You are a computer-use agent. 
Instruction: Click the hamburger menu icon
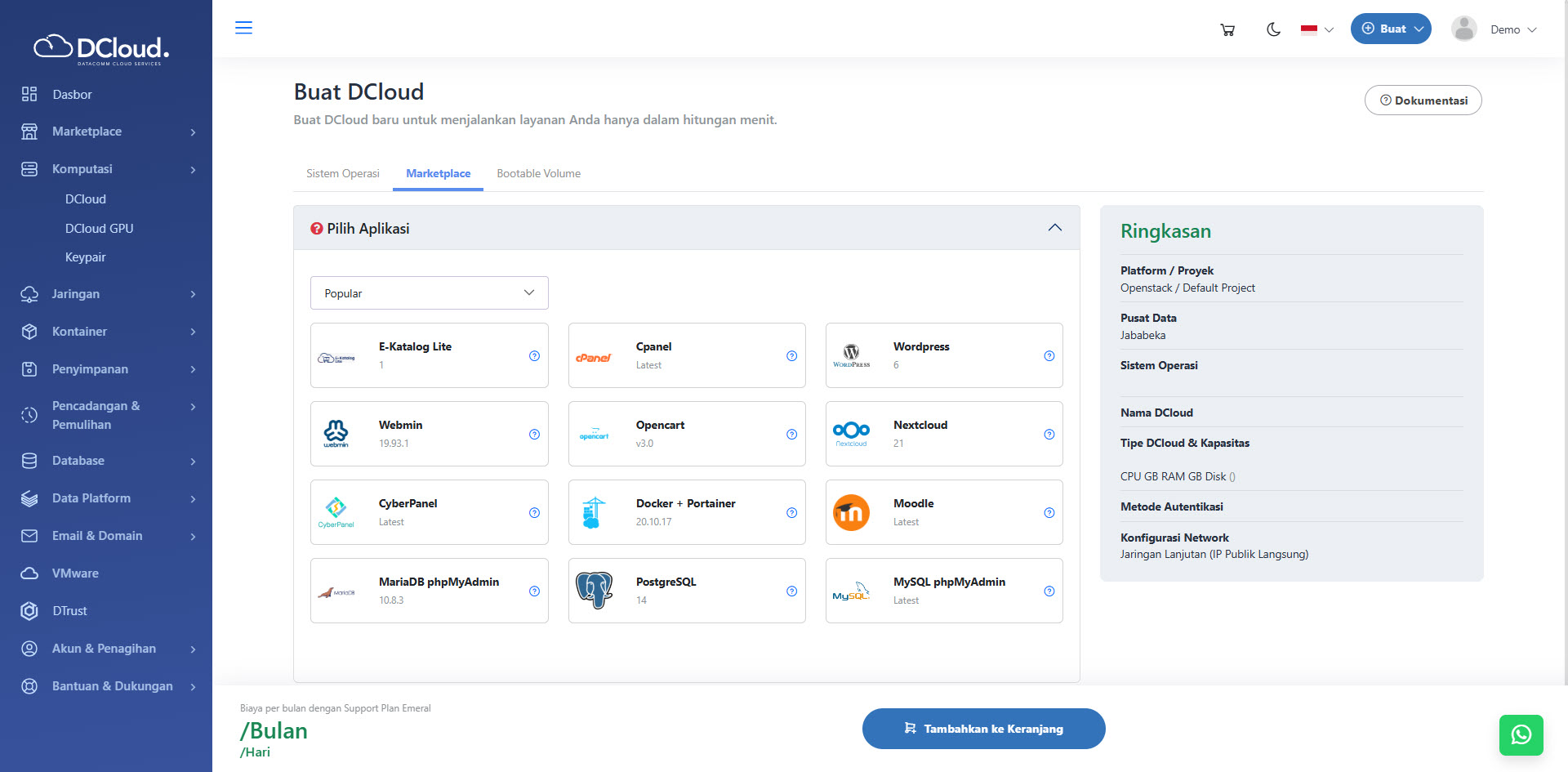pos(243,28)
